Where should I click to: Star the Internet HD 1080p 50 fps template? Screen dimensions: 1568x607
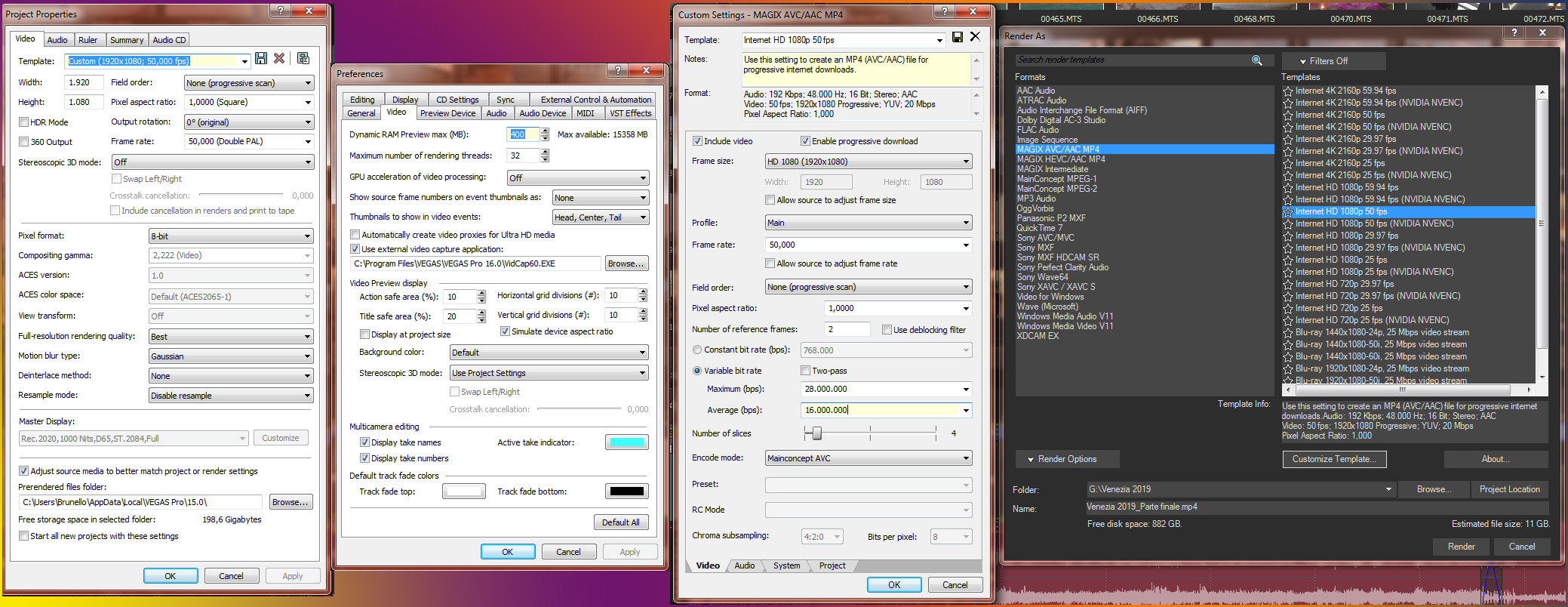pyautogui.click(x=1288, y=211)
